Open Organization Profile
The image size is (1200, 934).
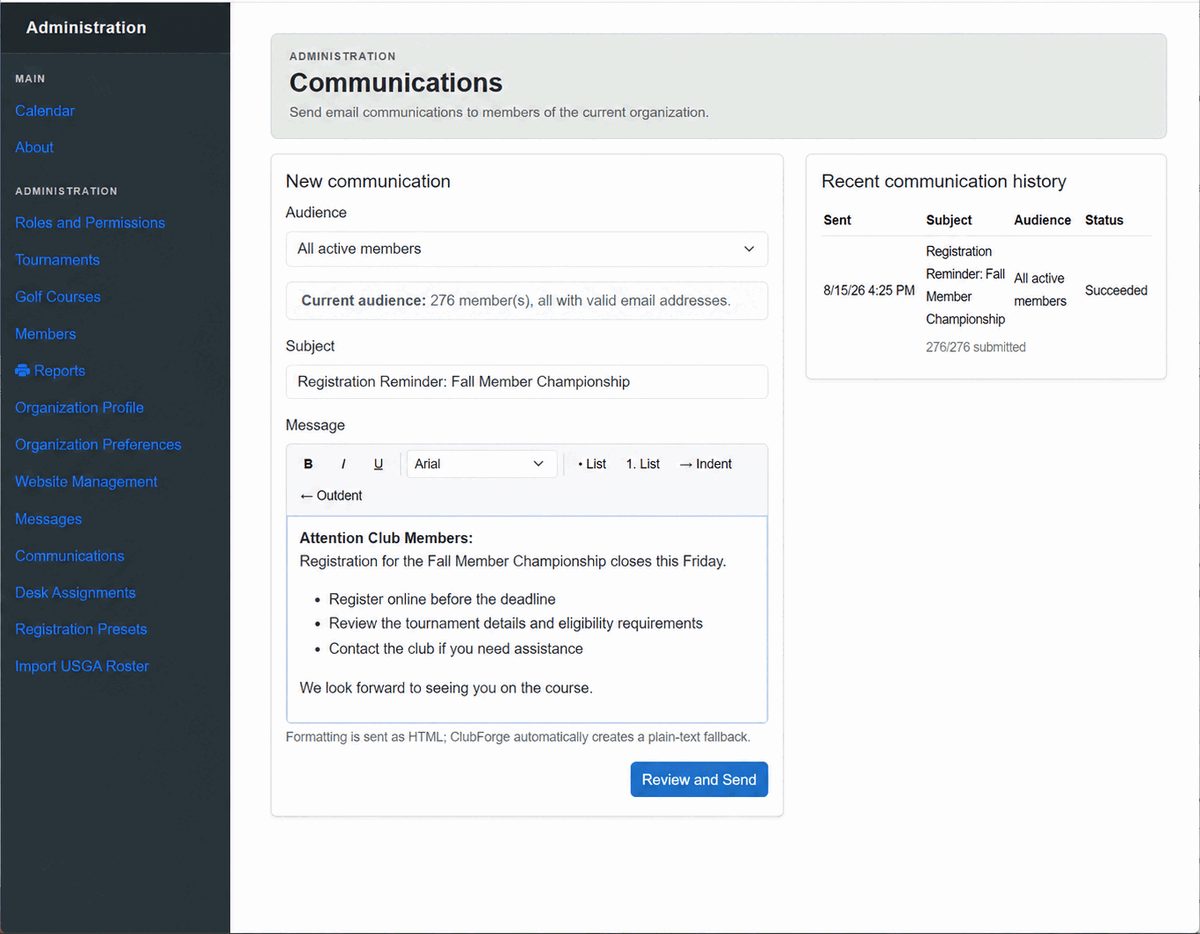pyautogui.click(x=79, y=408)
